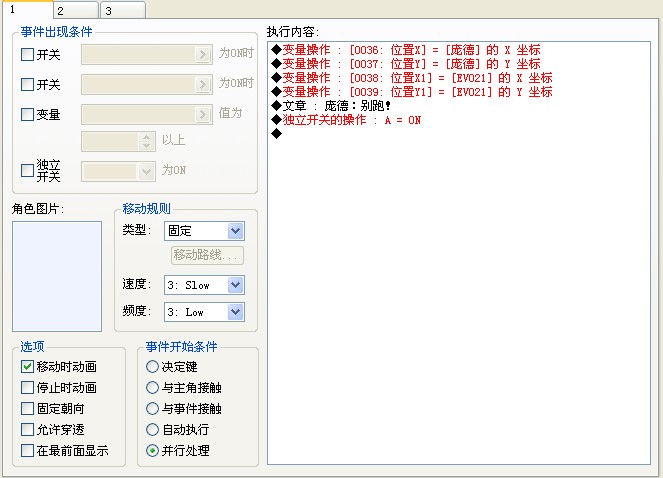Open the first 开关 selector arrow
This screenshot has width=663, height=478.
tap(203, 55)
